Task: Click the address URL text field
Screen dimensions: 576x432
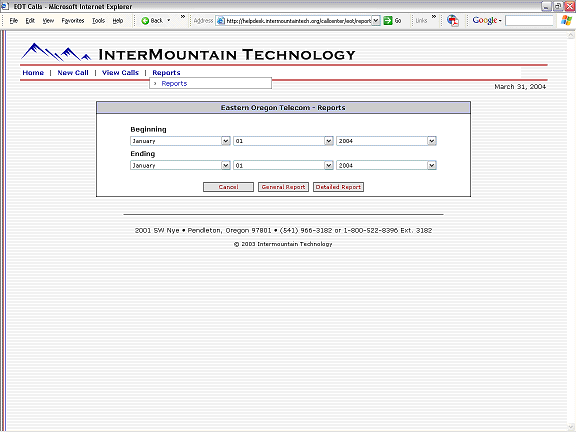Action: [298, 21]
